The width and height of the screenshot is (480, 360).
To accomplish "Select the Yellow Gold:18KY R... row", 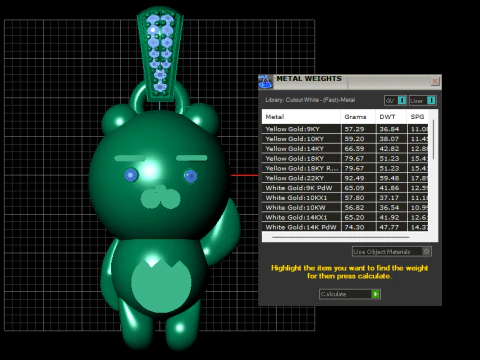I will coord(345,168).
